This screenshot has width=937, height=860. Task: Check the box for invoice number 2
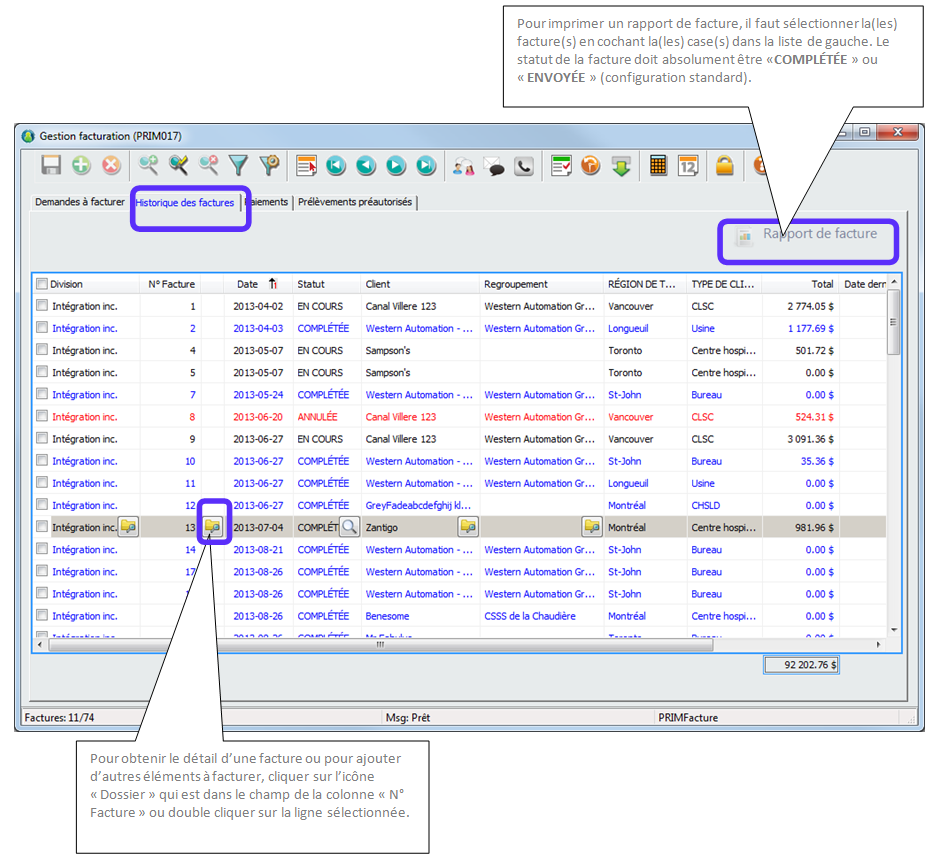[x=42, y=328]
